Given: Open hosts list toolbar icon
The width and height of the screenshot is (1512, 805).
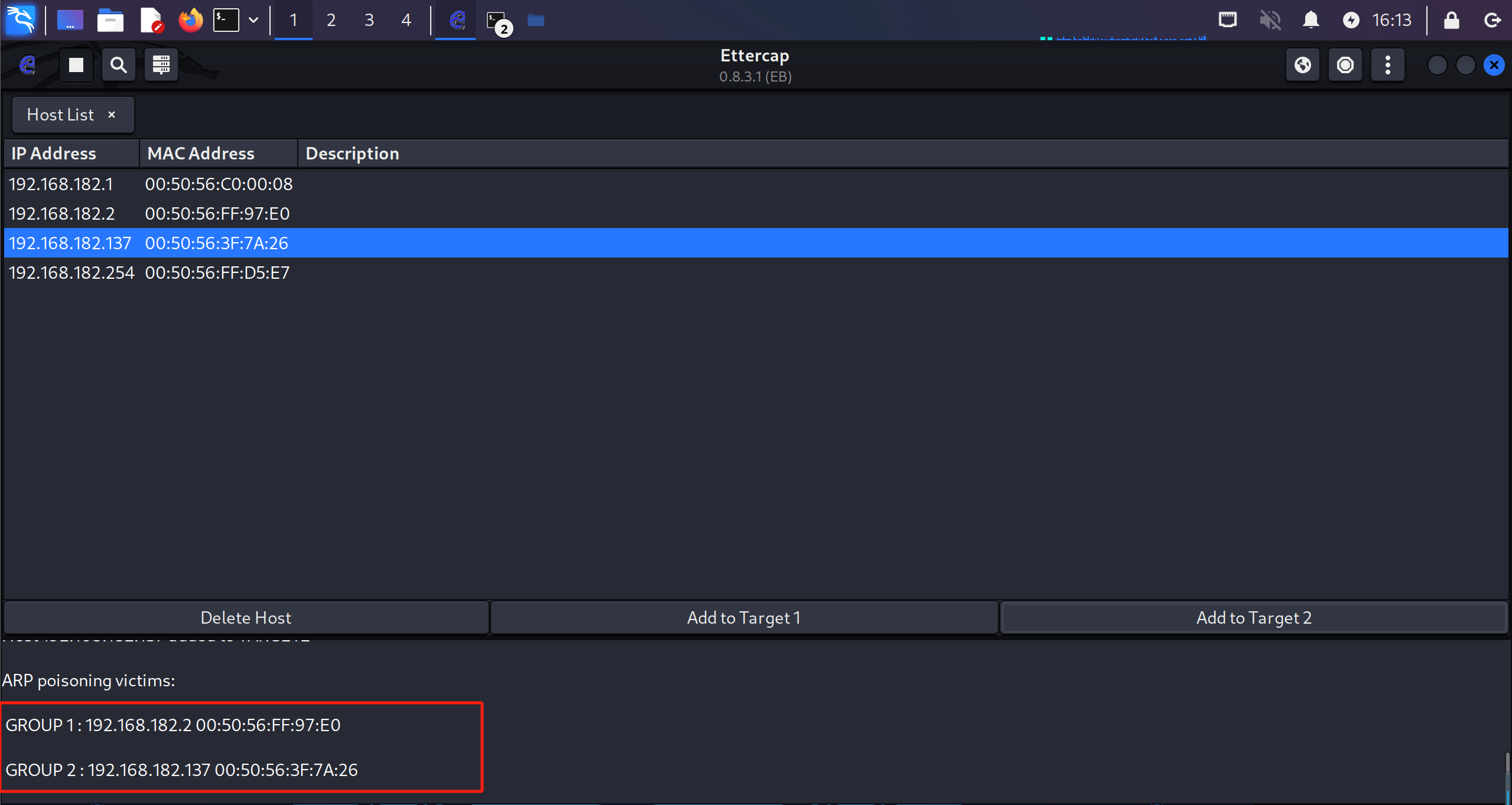Looking at the screenshot, I should click(x=161, y=65).
